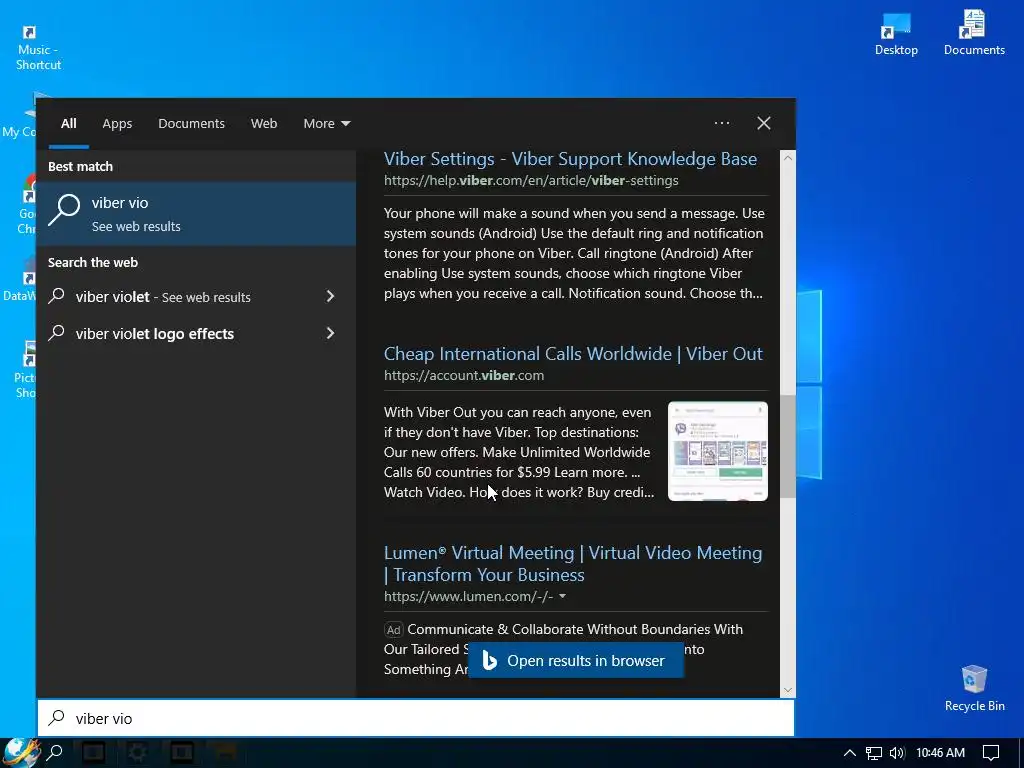Image resolution: width=1024 pixels, height=768 pixels.
Task: Switch to the Documents search tab
Action: click(x=191, y=123)
